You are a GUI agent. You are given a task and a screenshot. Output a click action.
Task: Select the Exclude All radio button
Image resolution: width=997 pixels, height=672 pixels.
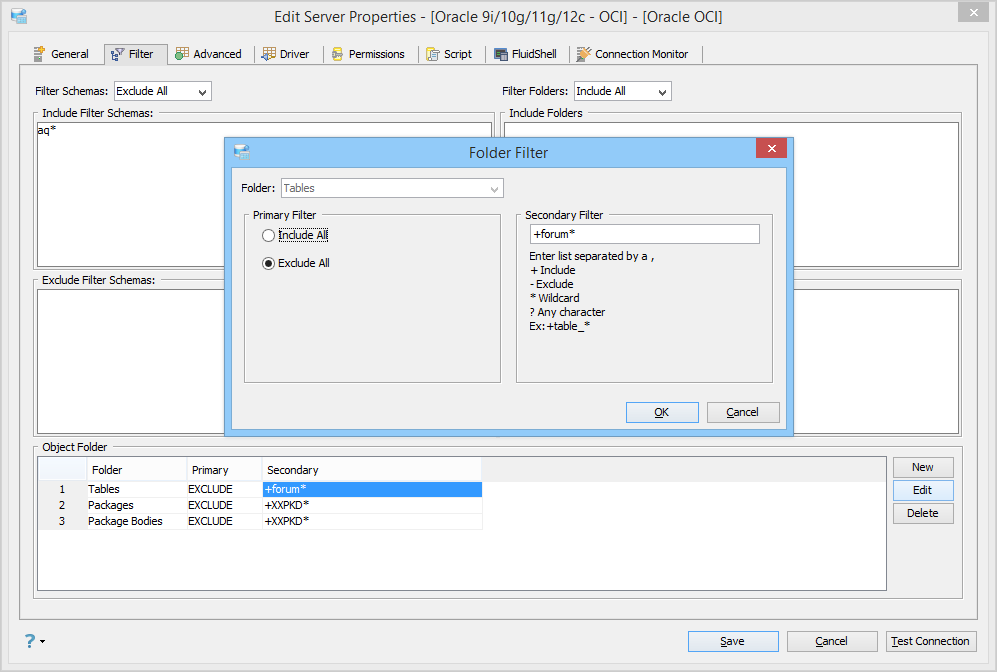(268, 263)
